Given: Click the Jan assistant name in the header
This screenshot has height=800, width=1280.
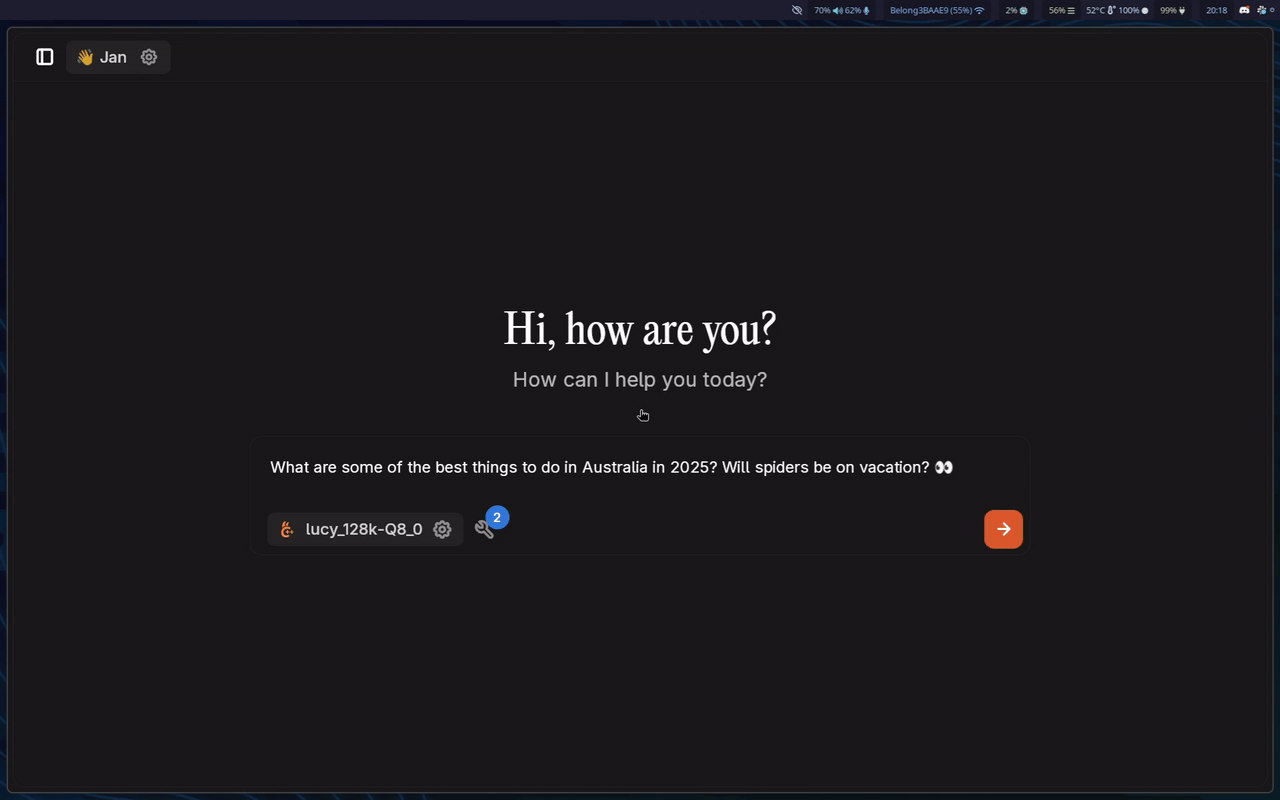Looking at the screenshot, I should pos(113,57).
